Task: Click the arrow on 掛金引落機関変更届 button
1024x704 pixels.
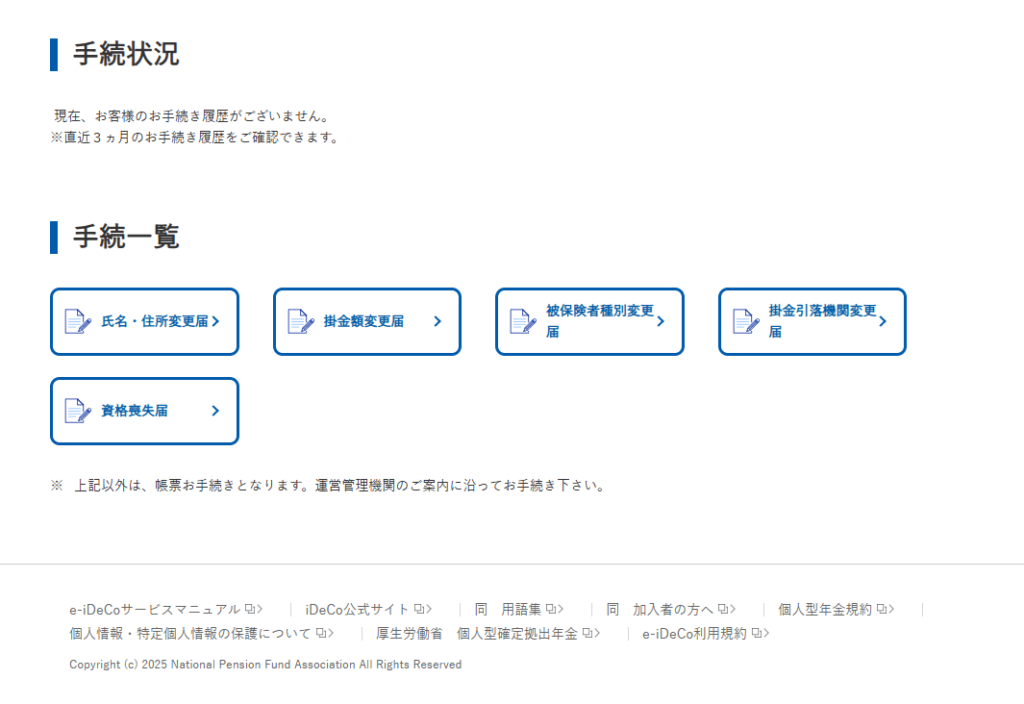Action: click(x=882, y=321)
